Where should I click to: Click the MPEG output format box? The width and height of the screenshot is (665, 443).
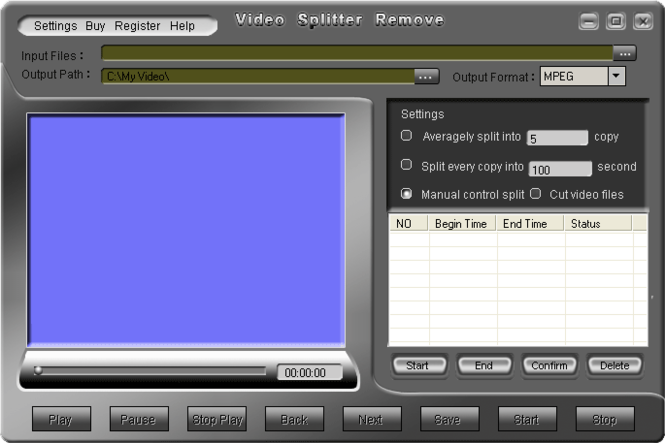tap(574, 77)
